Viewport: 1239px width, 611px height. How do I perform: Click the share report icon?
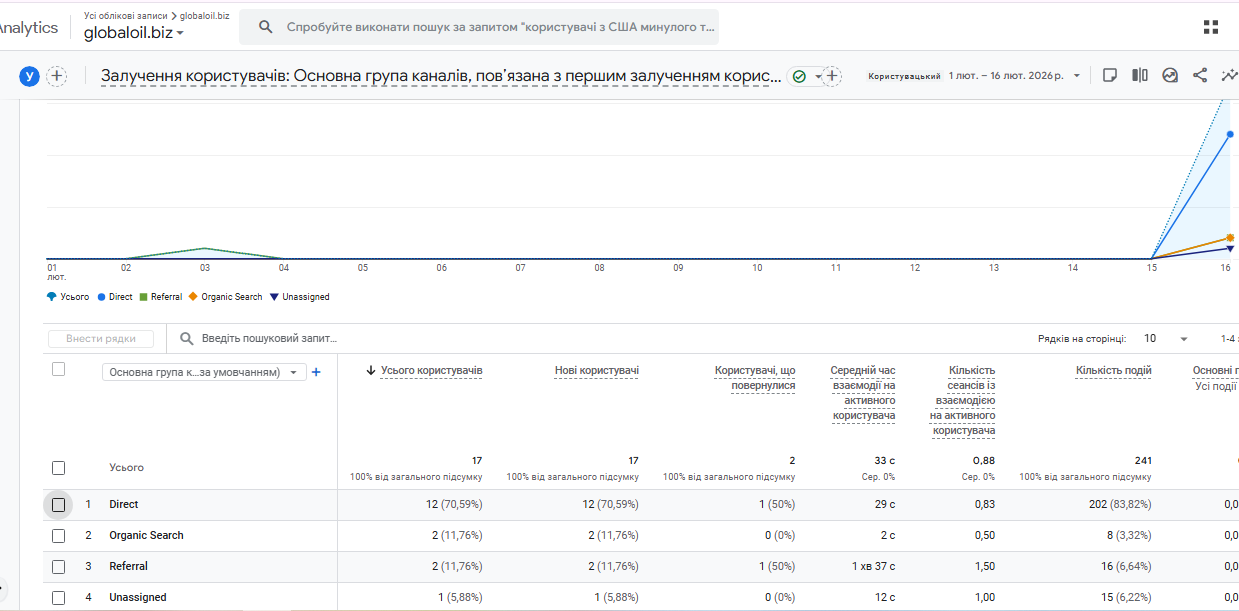(1200, 75)
